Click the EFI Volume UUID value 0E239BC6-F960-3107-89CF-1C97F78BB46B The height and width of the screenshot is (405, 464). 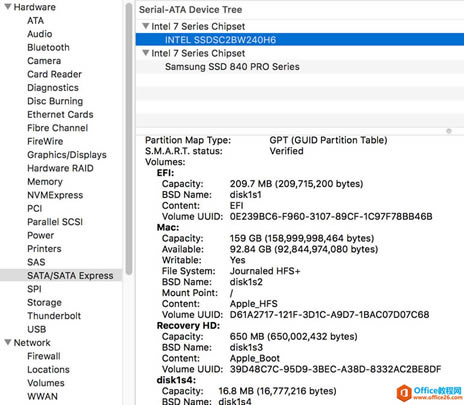[331, 216]
